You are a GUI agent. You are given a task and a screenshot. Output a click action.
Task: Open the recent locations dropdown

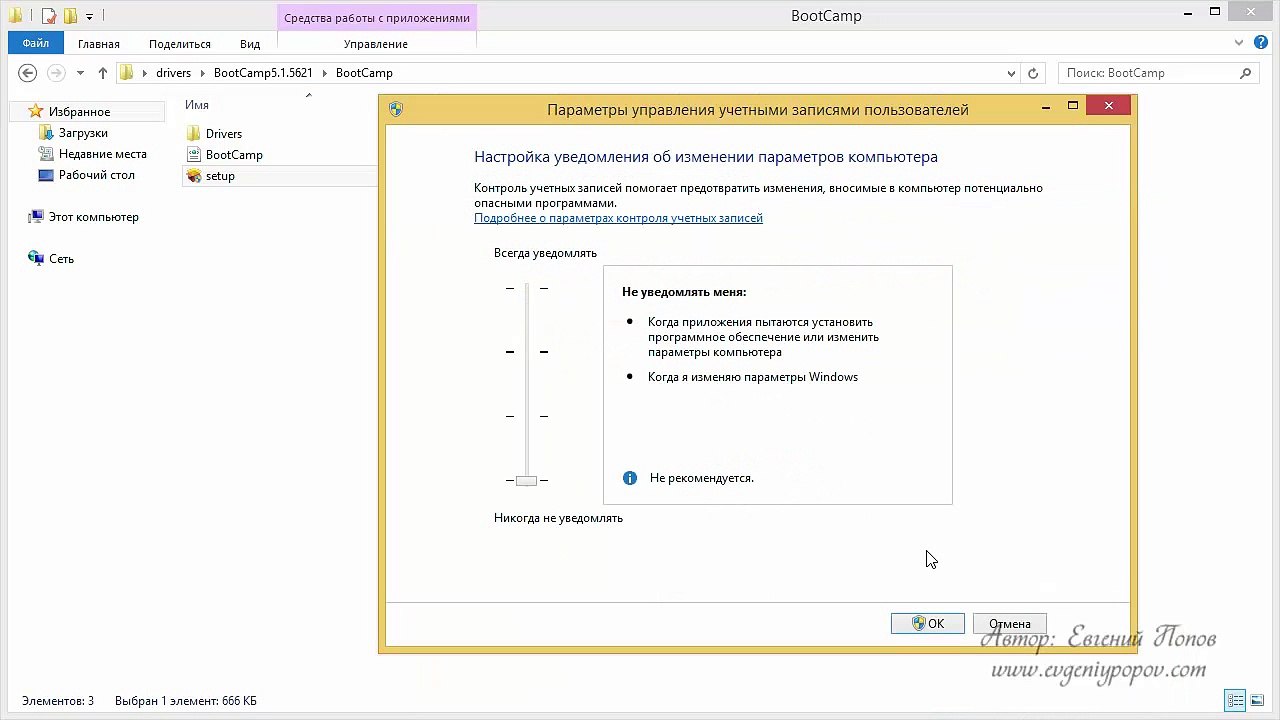80,73
